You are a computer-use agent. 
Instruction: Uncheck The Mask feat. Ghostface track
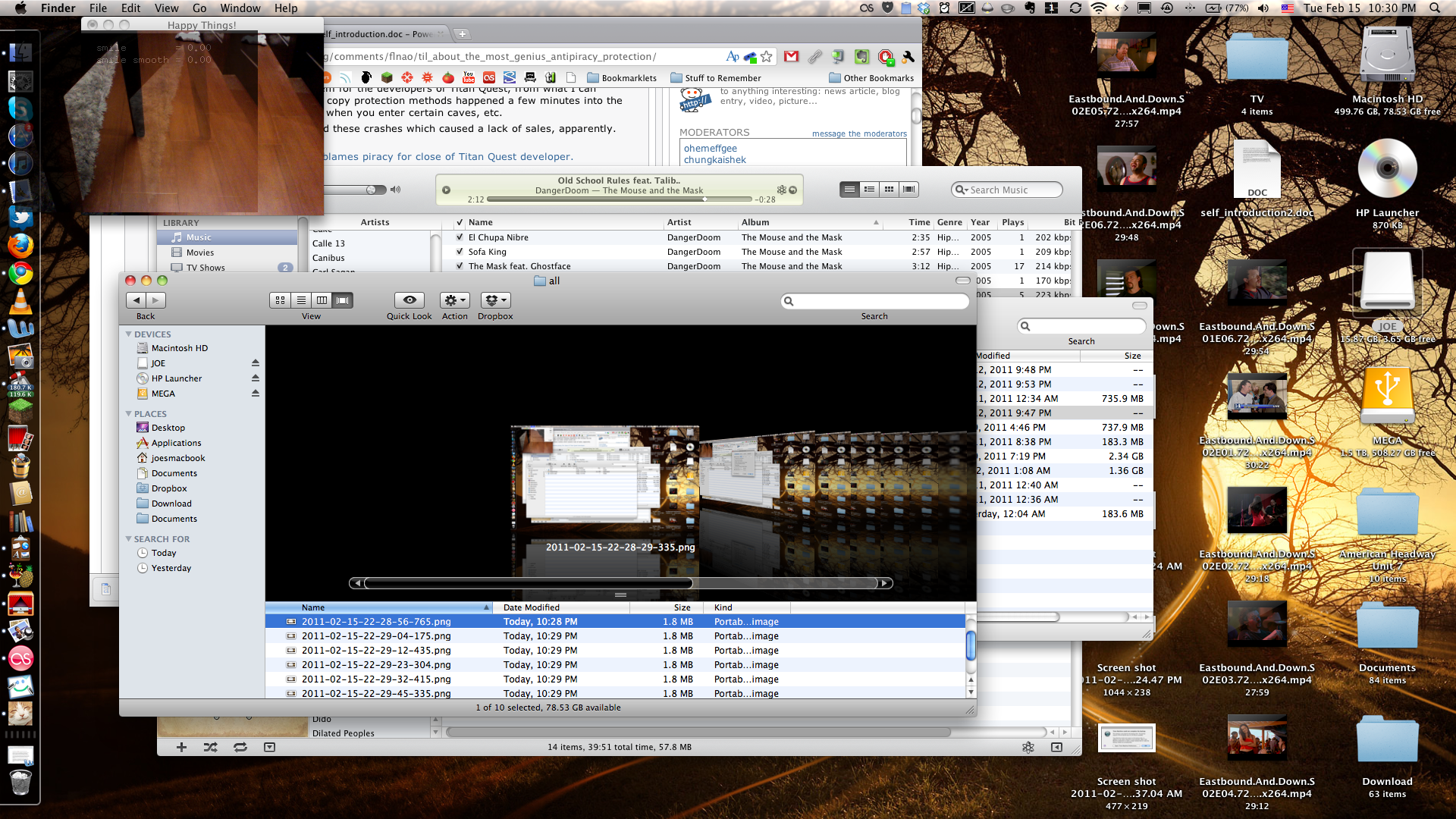(x=460, y=266)
